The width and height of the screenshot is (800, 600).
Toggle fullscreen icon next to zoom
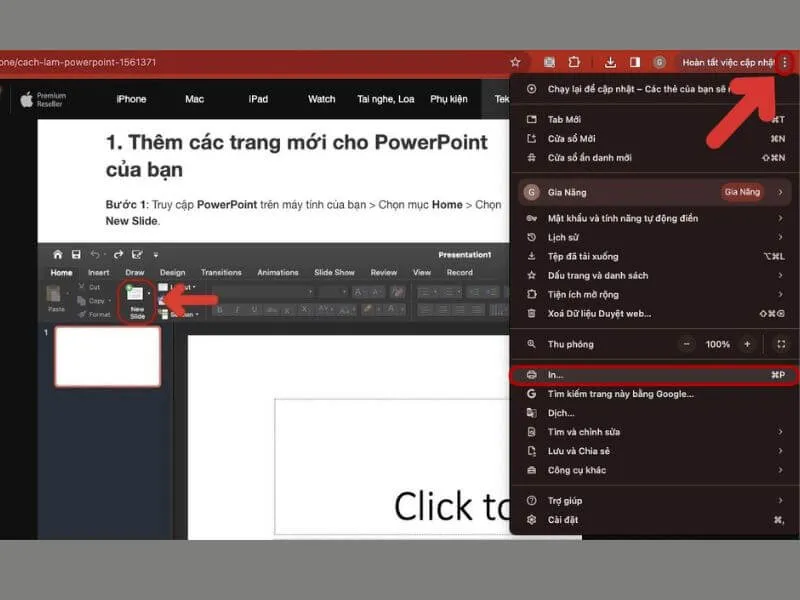(x=781, y=344)
